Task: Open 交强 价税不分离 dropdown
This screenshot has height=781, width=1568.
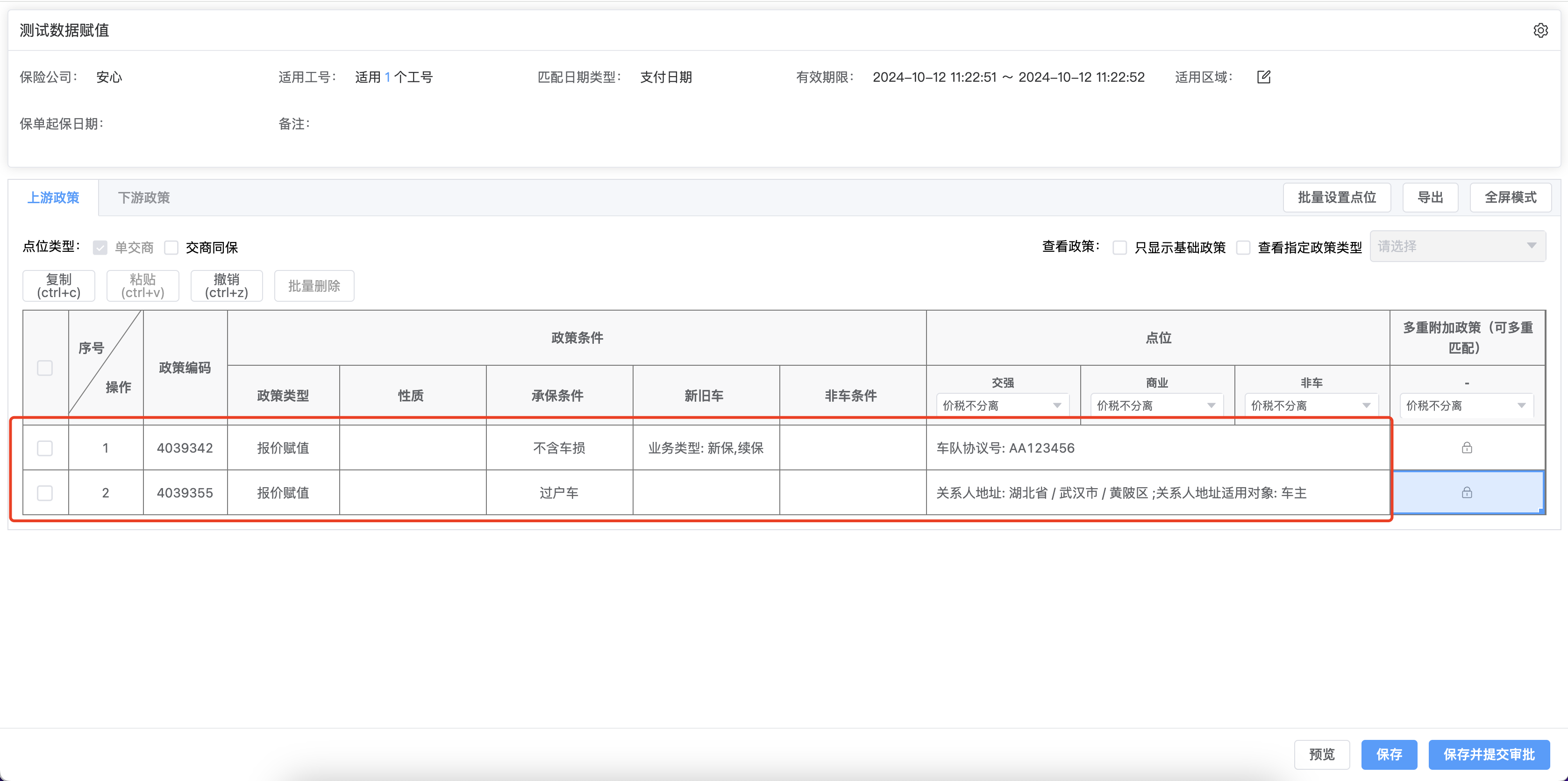Action: tap(1003, 405)
